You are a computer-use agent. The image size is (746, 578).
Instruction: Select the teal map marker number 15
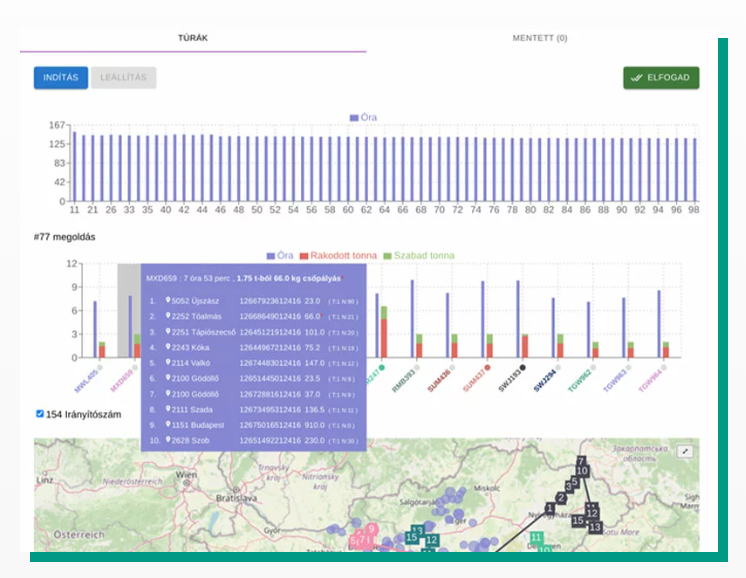(412, 538)
